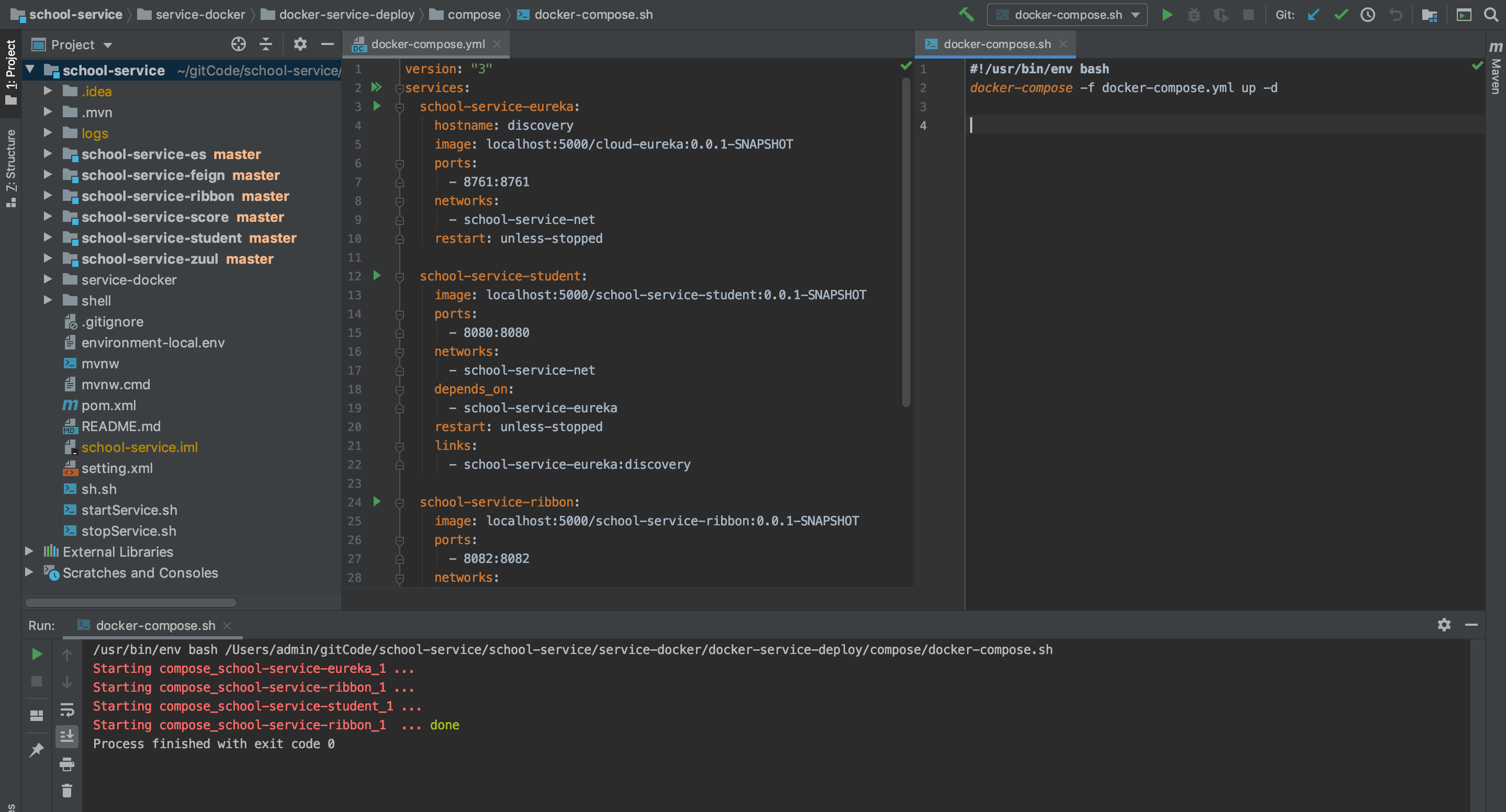Run all services gutter icon line 2
This screenshot has height=812, width=1506.
coord(377,87)
